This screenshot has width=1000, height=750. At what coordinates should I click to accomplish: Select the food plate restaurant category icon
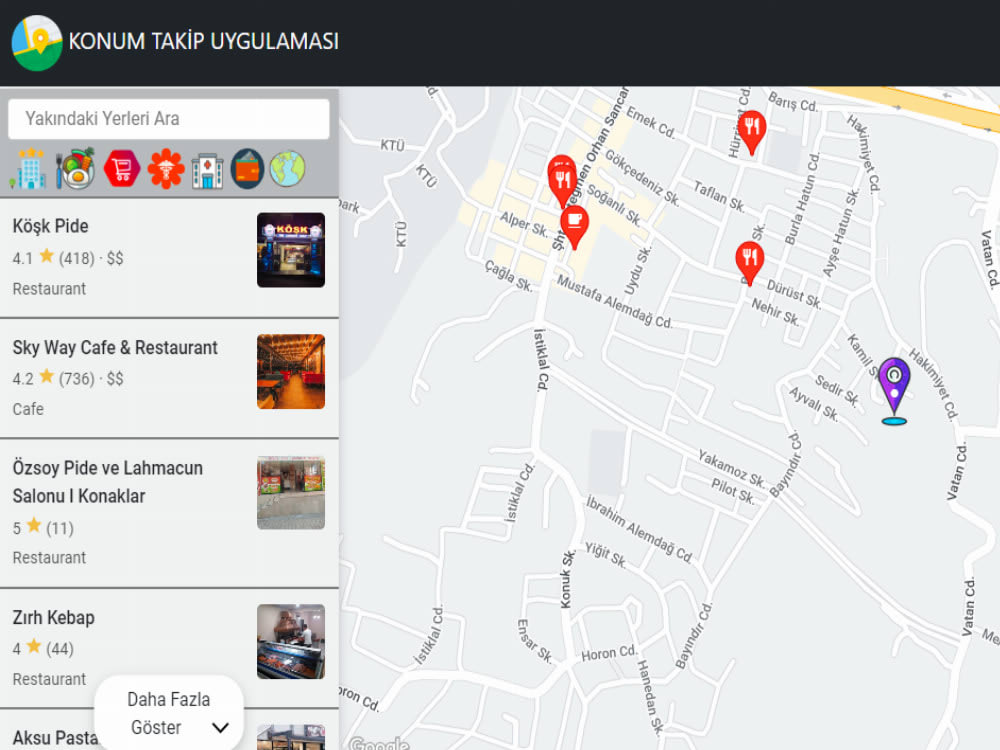[75, 169]
